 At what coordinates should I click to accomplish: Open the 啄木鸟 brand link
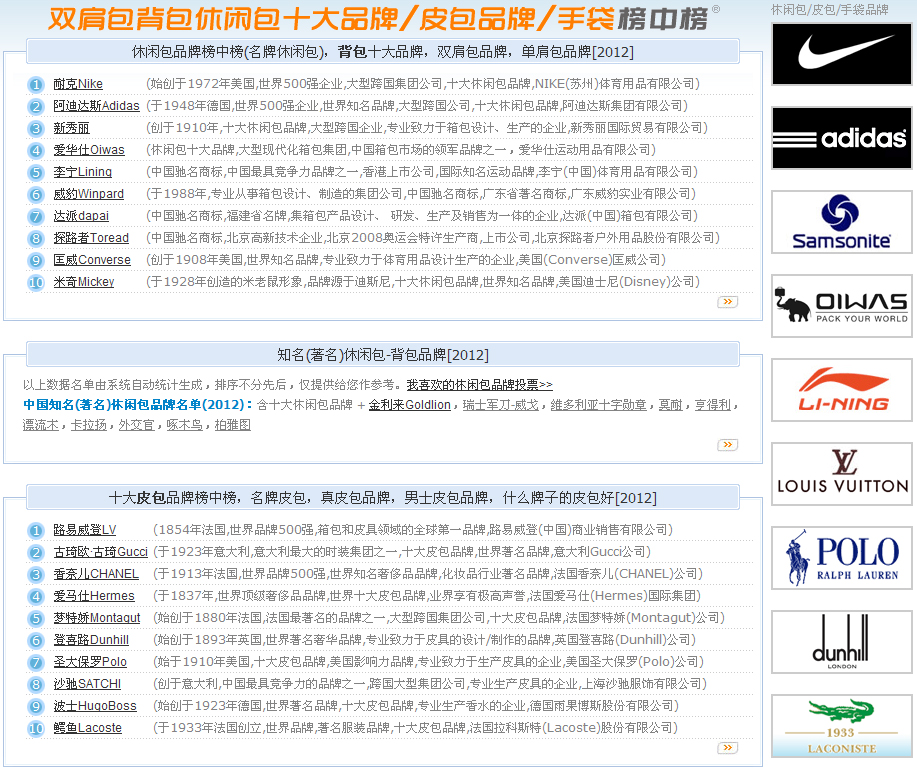click(184, 425)
